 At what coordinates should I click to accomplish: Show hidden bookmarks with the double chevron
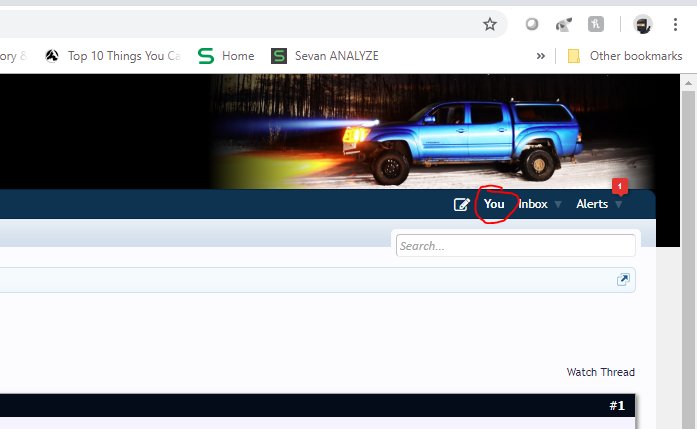pos(541,56)
